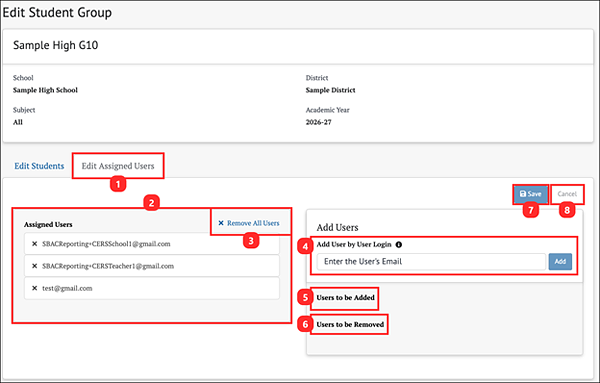Click the Add button next to email field

(560, 262)
